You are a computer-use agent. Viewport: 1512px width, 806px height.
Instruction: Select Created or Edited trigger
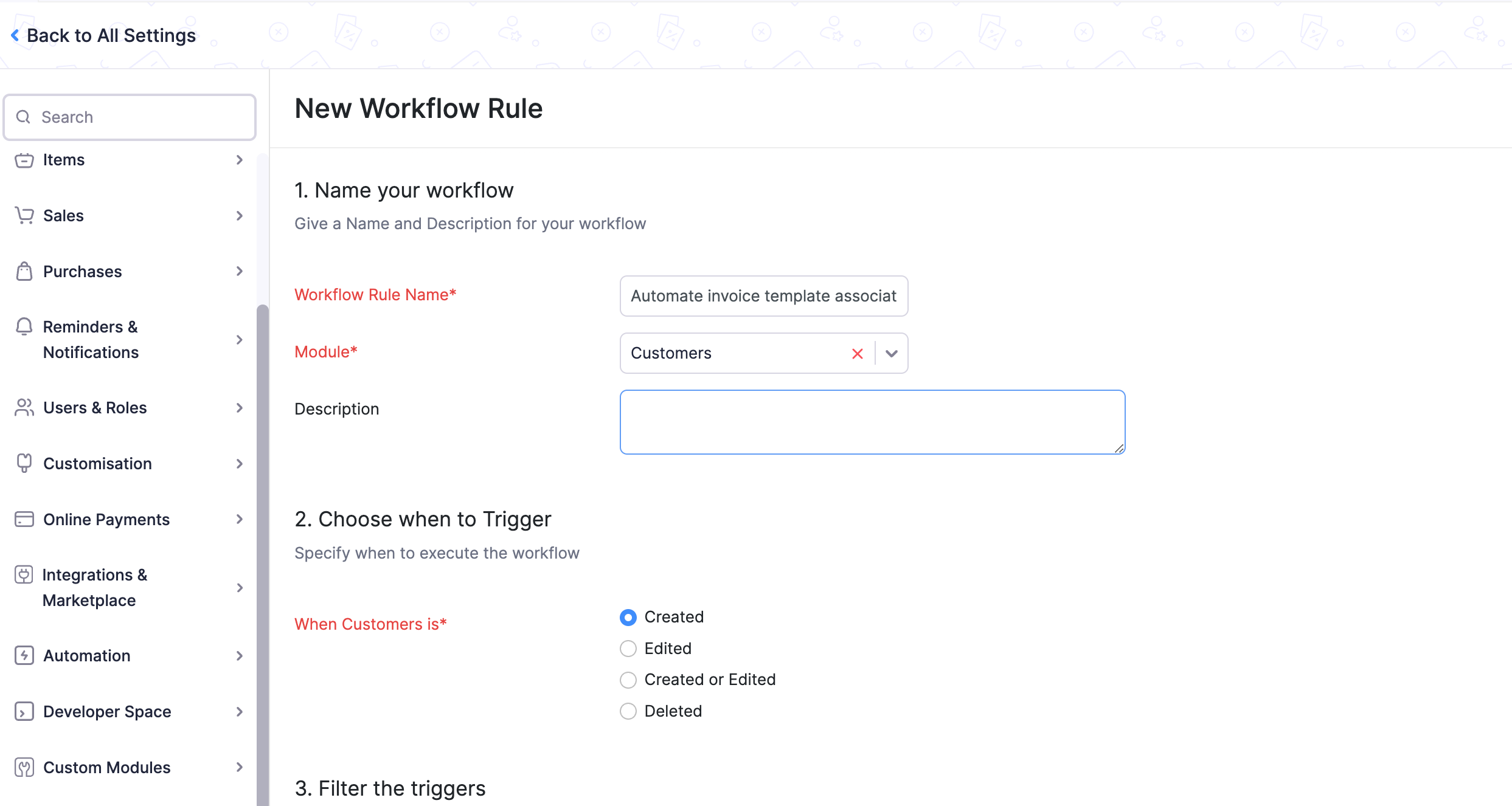(628, 680)
